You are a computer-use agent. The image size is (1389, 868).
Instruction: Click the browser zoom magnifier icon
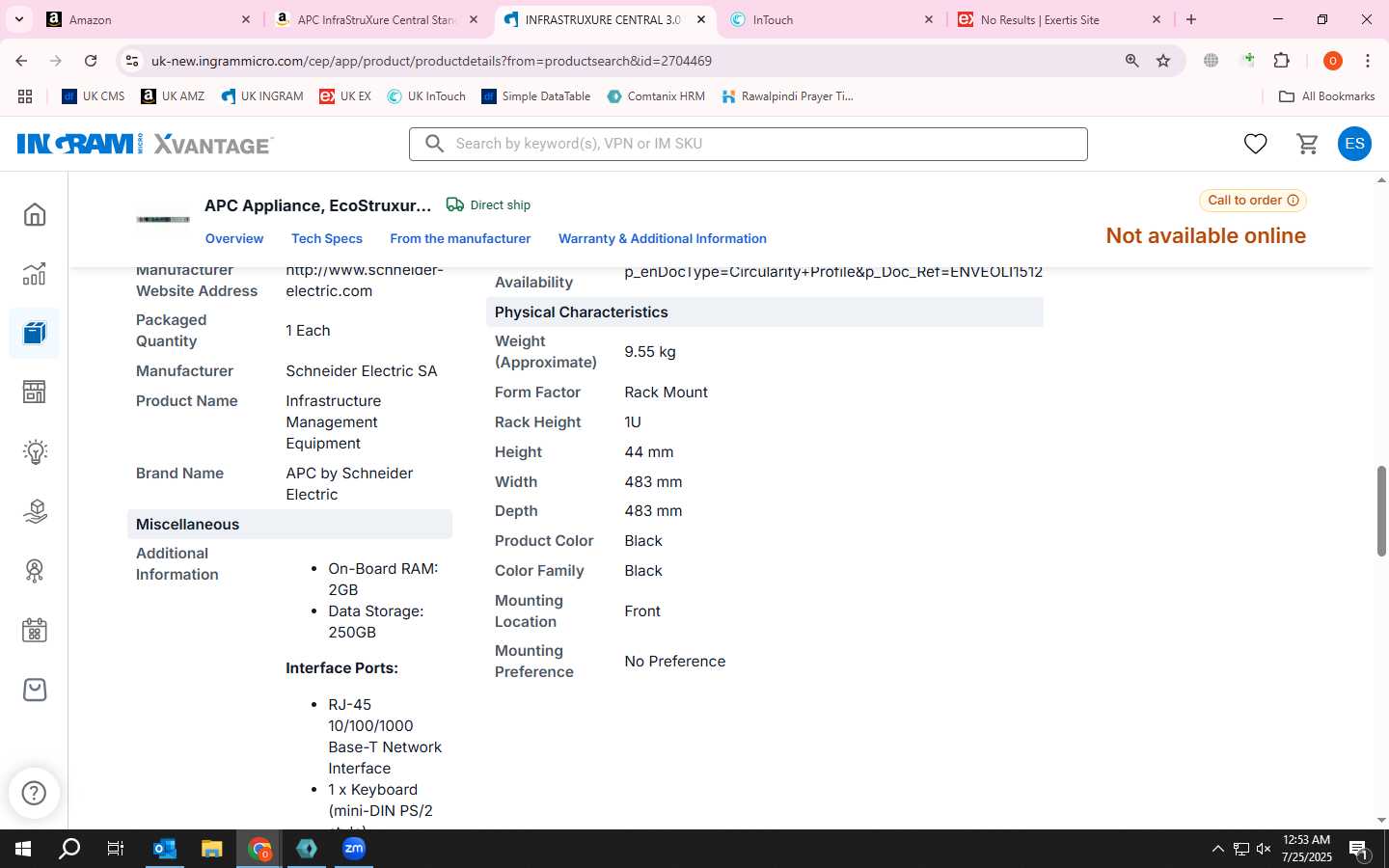(x=1131, y=61)
